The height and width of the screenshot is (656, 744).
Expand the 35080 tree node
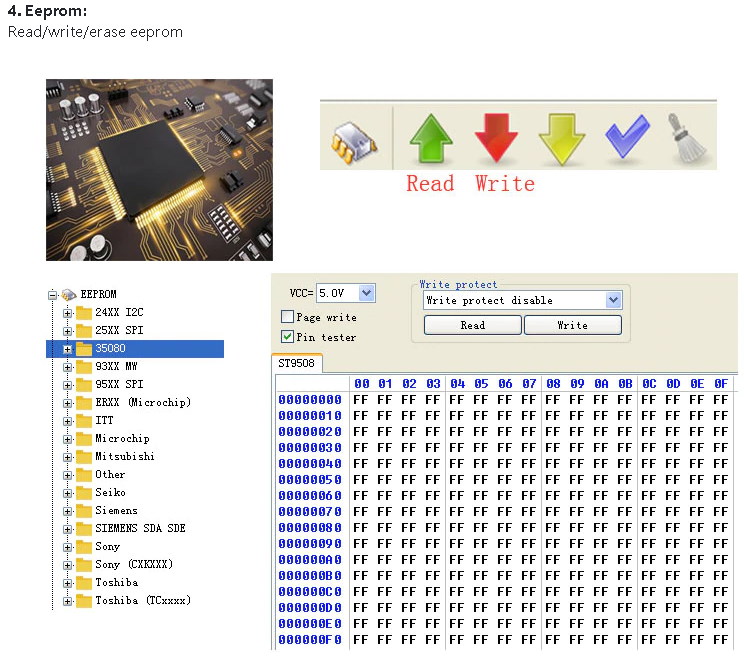click(67, 349)
